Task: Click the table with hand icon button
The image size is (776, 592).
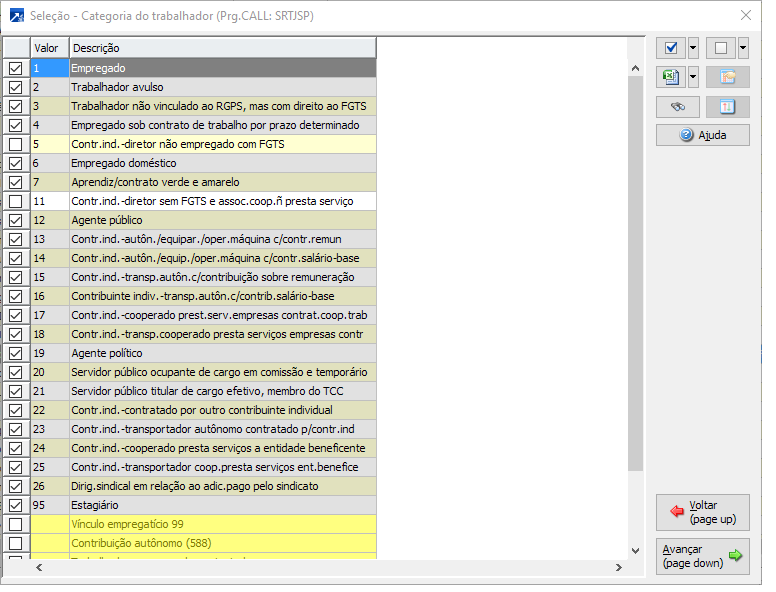Action: coord(727,77)
